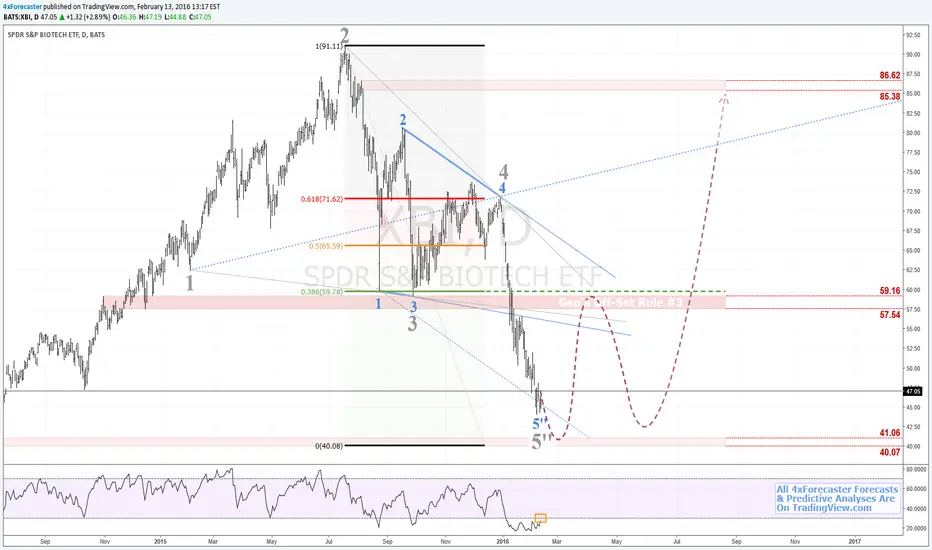Click the gray wave 2 label at chart peak
The width and height of the screenshot is (932, 550).
(345, 36)
